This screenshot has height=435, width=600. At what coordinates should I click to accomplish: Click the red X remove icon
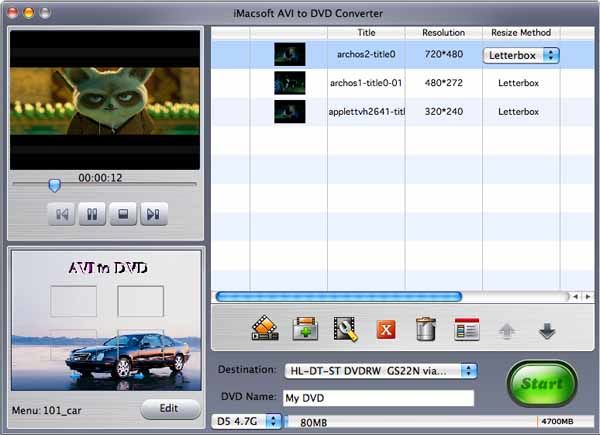pos(386,329)
